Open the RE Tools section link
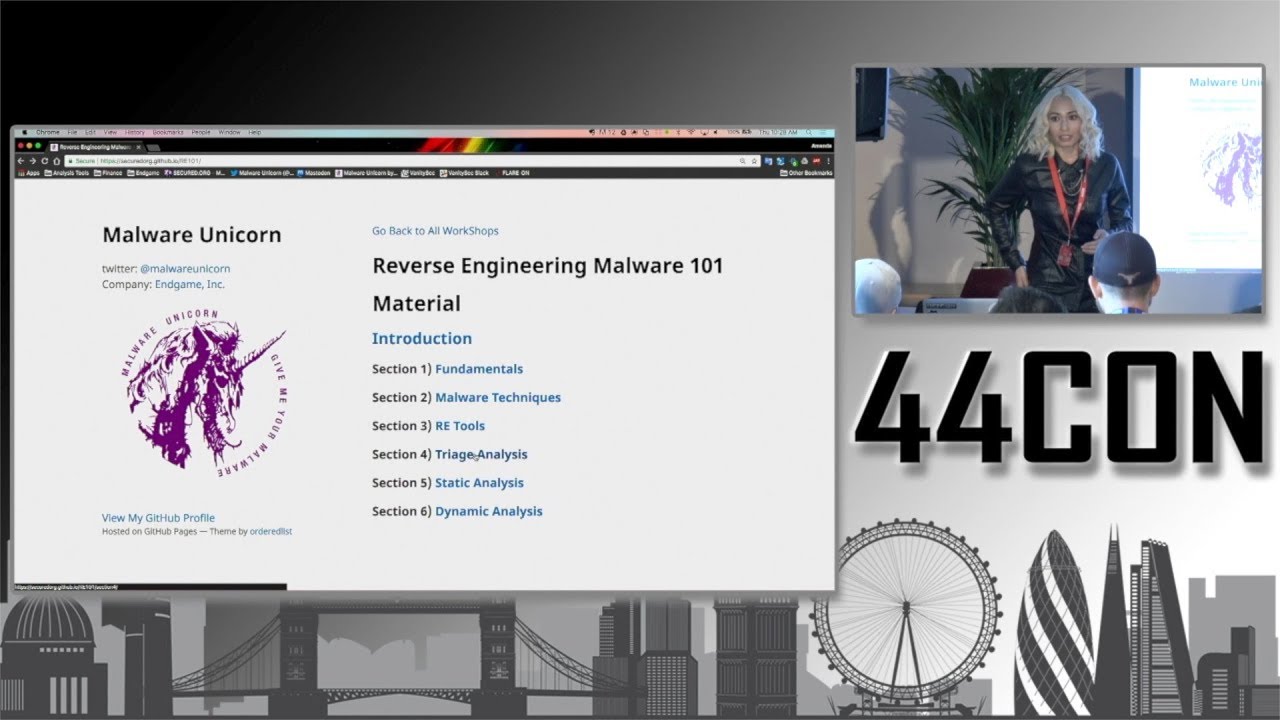Viewport: 1280px width, 720px height. [x=460, y=426]
